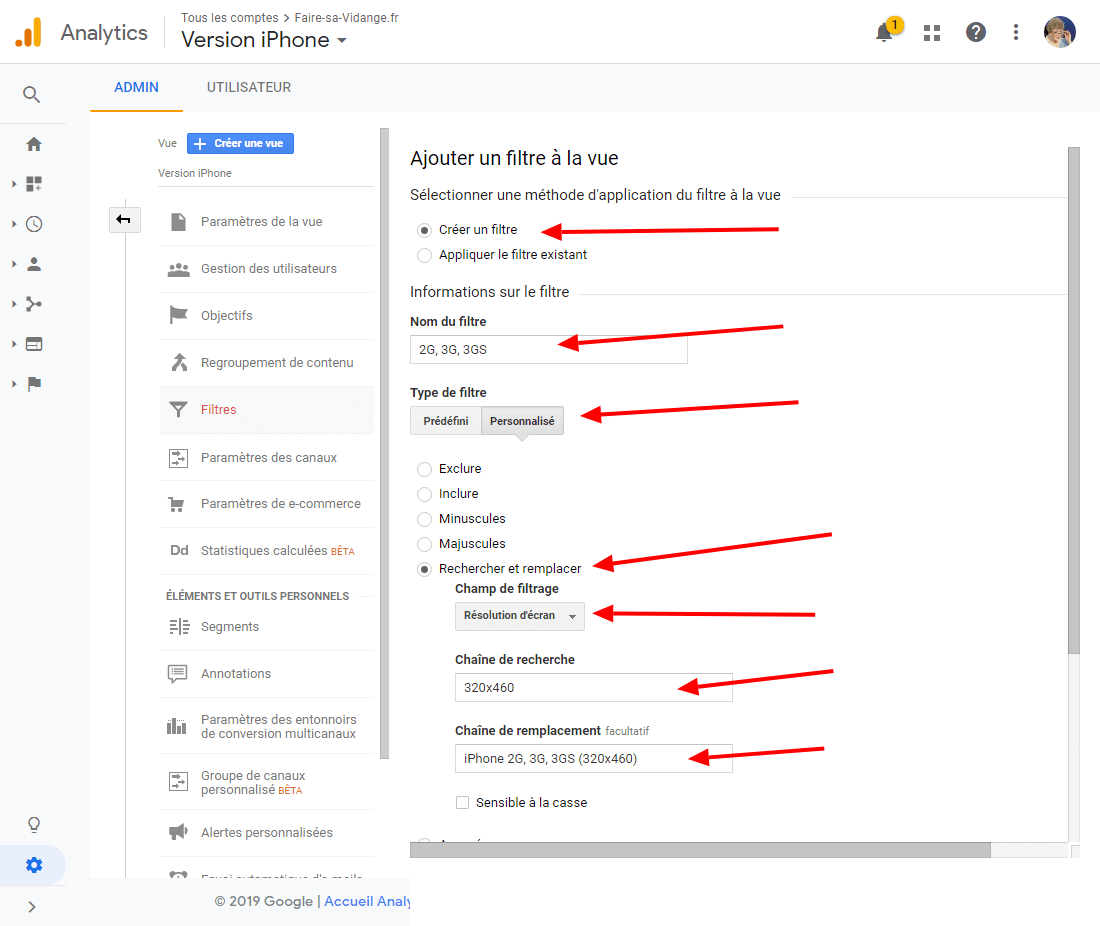Screen dimensions: 1100x926
Task: Open the notifications bell
Action: click(x=885, y=32)
